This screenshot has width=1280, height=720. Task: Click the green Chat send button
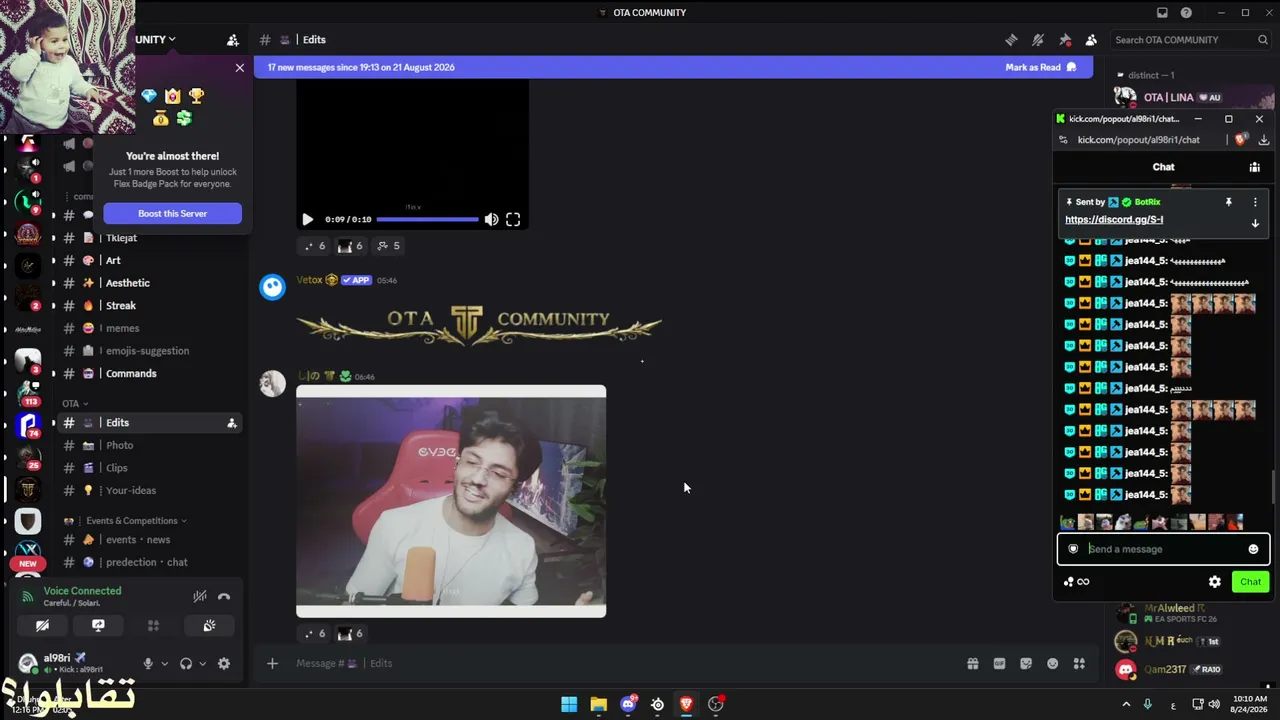tap(1251, 582)
